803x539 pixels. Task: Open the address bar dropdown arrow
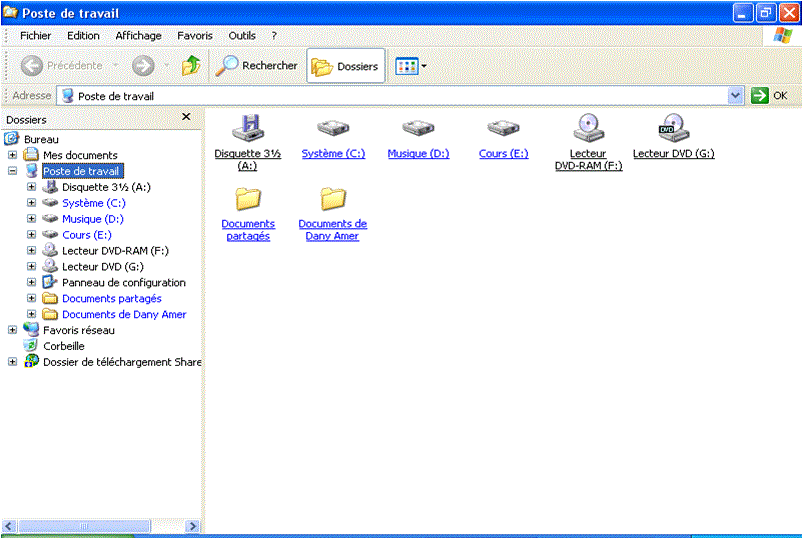pyautogui.click(x=735, y=96)
